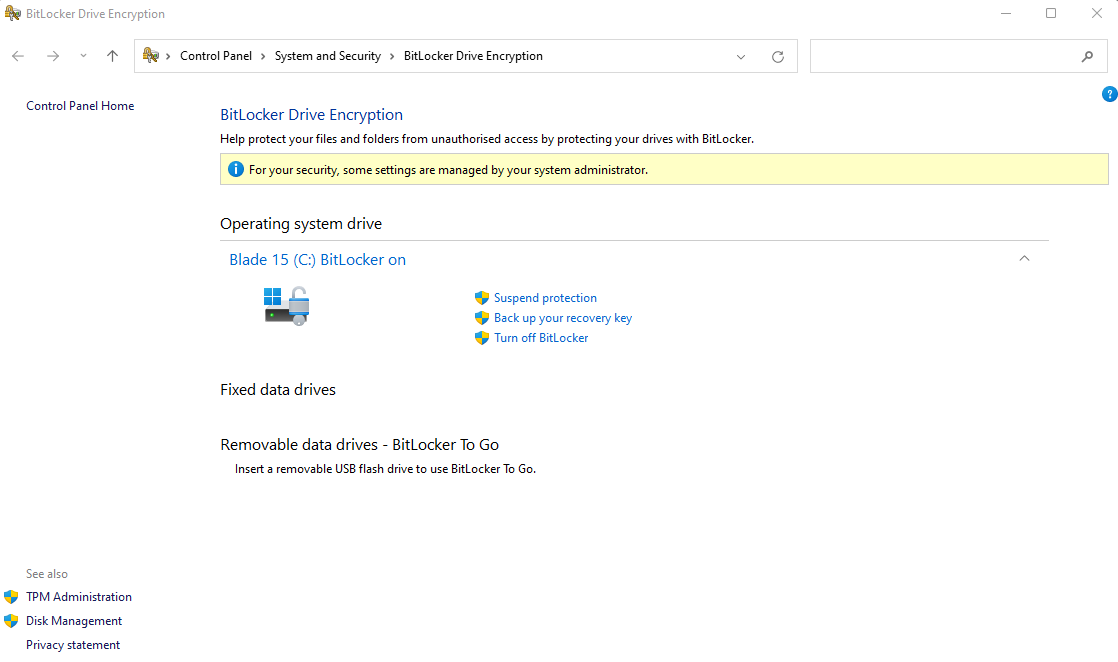Click the Refresh address bar icon
The width and height of the screenshot is (1118, 662).
click(x=778, y=56)
